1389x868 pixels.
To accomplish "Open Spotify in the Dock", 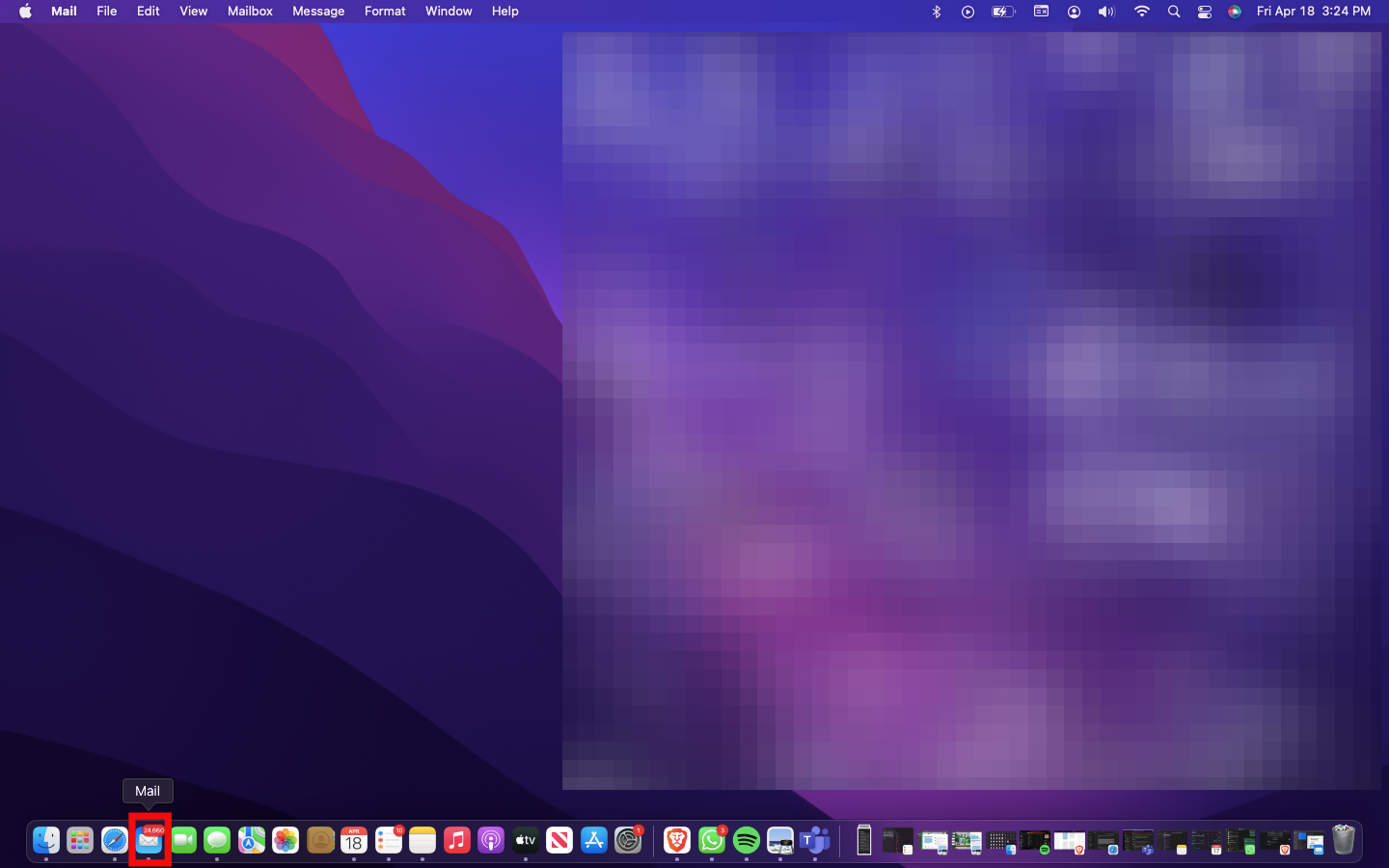I will [747, 840].
